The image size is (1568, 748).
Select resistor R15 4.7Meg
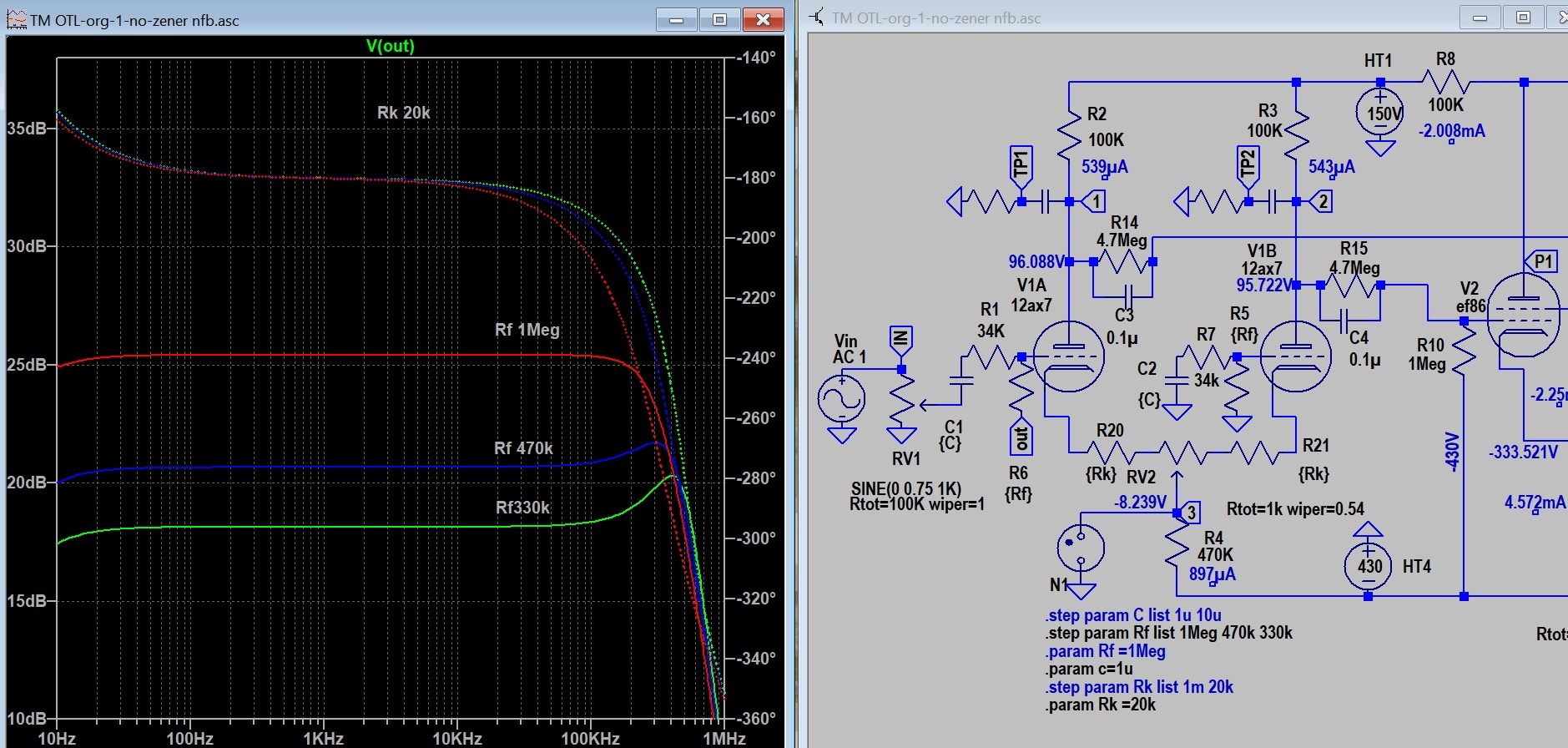[x=1350, y=286]
